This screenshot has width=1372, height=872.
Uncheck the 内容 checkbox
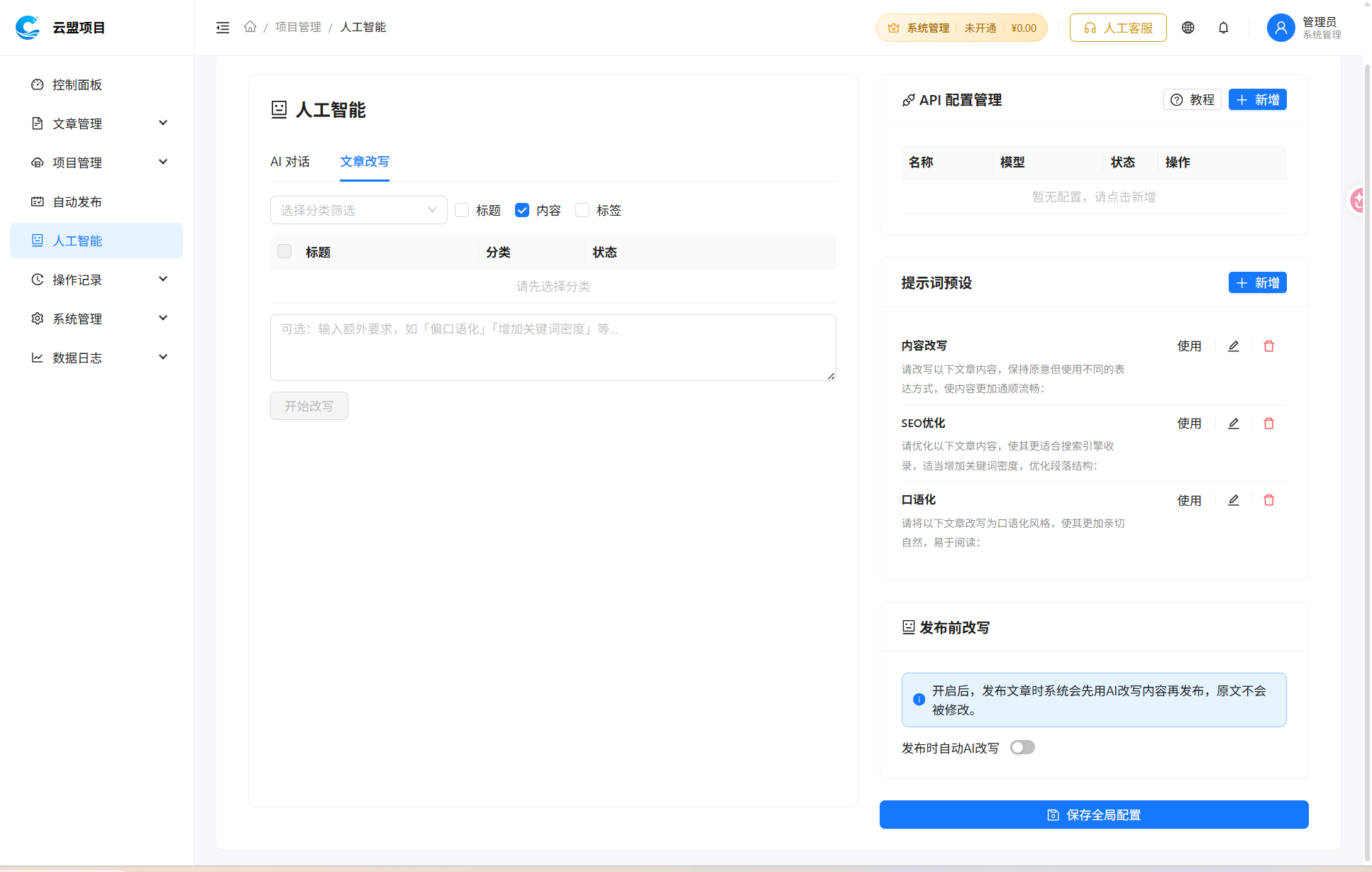coord(522,210)
